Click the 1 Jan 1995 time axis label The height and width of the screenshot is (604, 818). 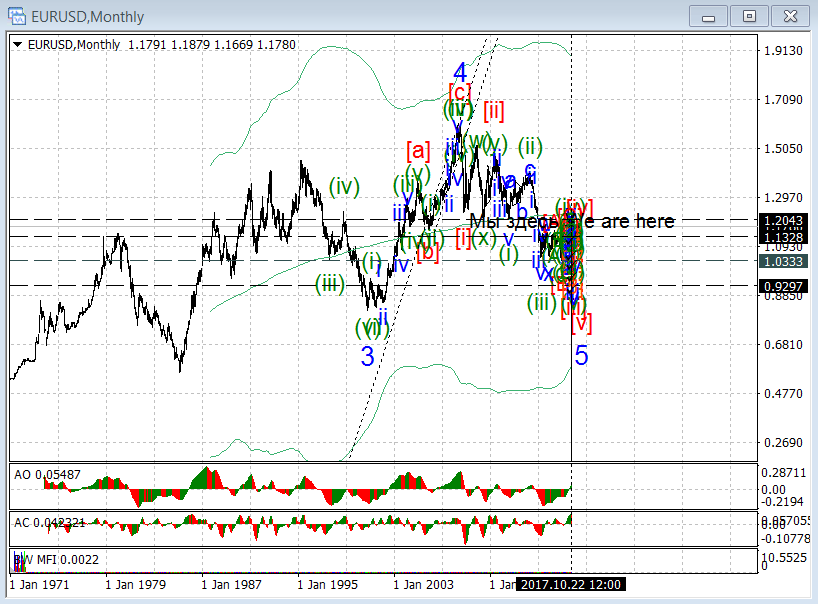(x=328, y=585)
